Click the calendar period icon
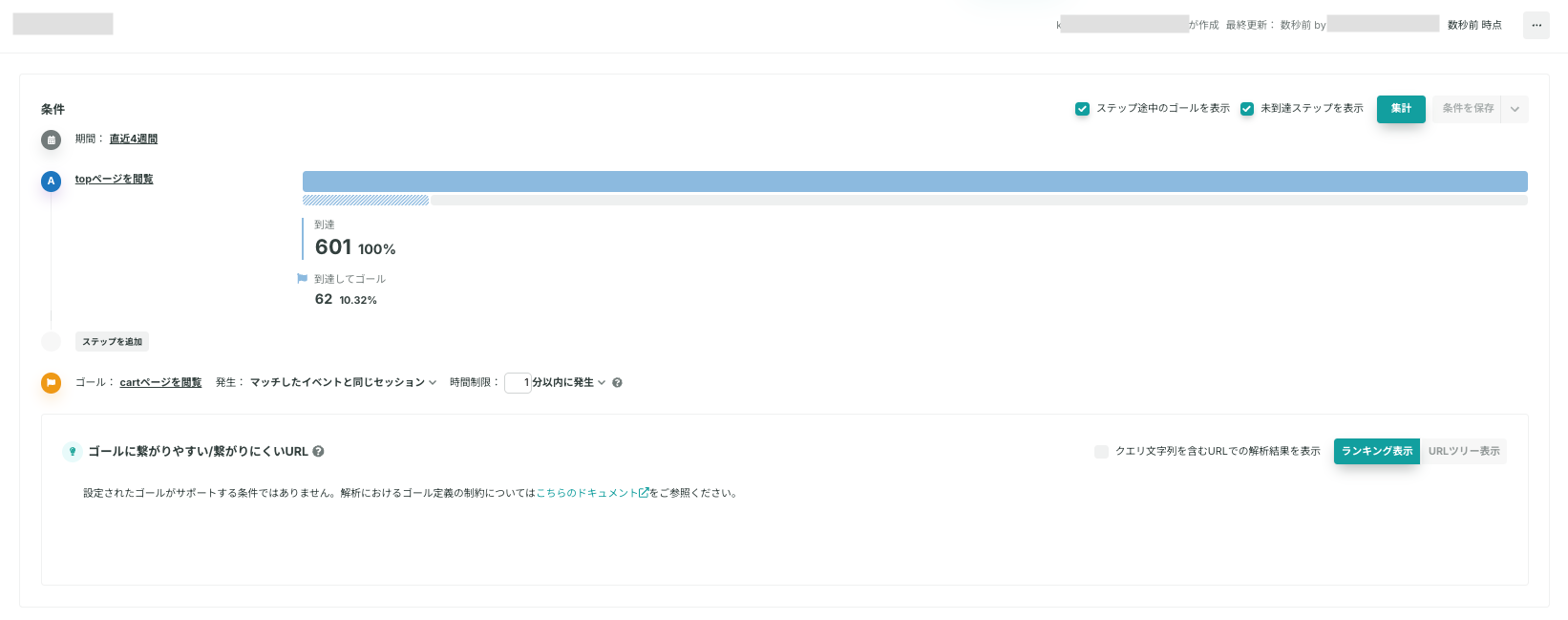Image resolution: width=1568 pixels, height=620 pixels. [x=51, y=139]
